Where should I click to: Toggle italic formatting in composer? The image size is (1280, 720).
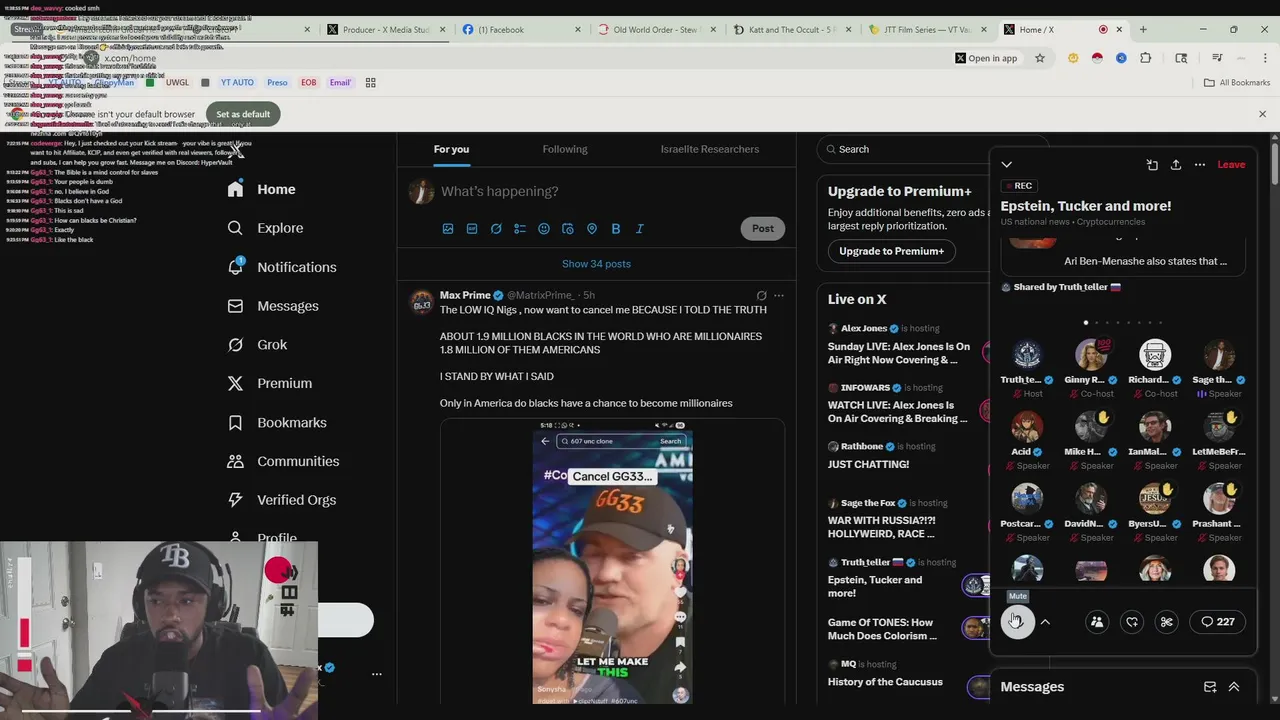pyautogui.click(x=640, y=229)
